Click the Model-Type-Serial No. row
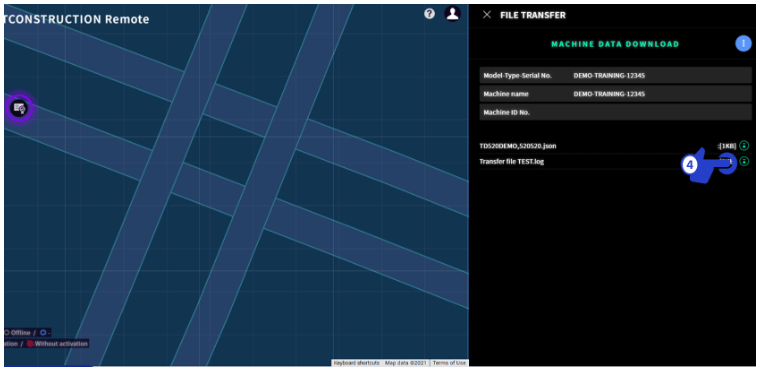761x376 pixels. (x=615, y=76)
